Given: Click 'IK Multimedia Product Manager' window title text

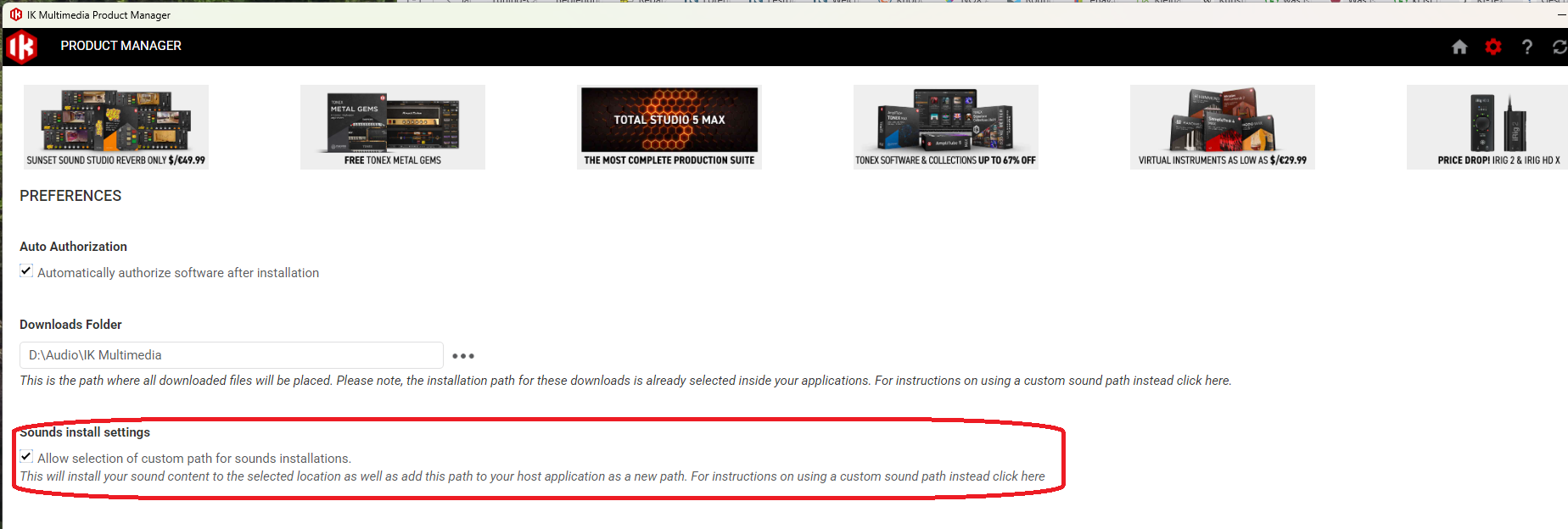Looking at the screenshot, I should click(98, 15).
